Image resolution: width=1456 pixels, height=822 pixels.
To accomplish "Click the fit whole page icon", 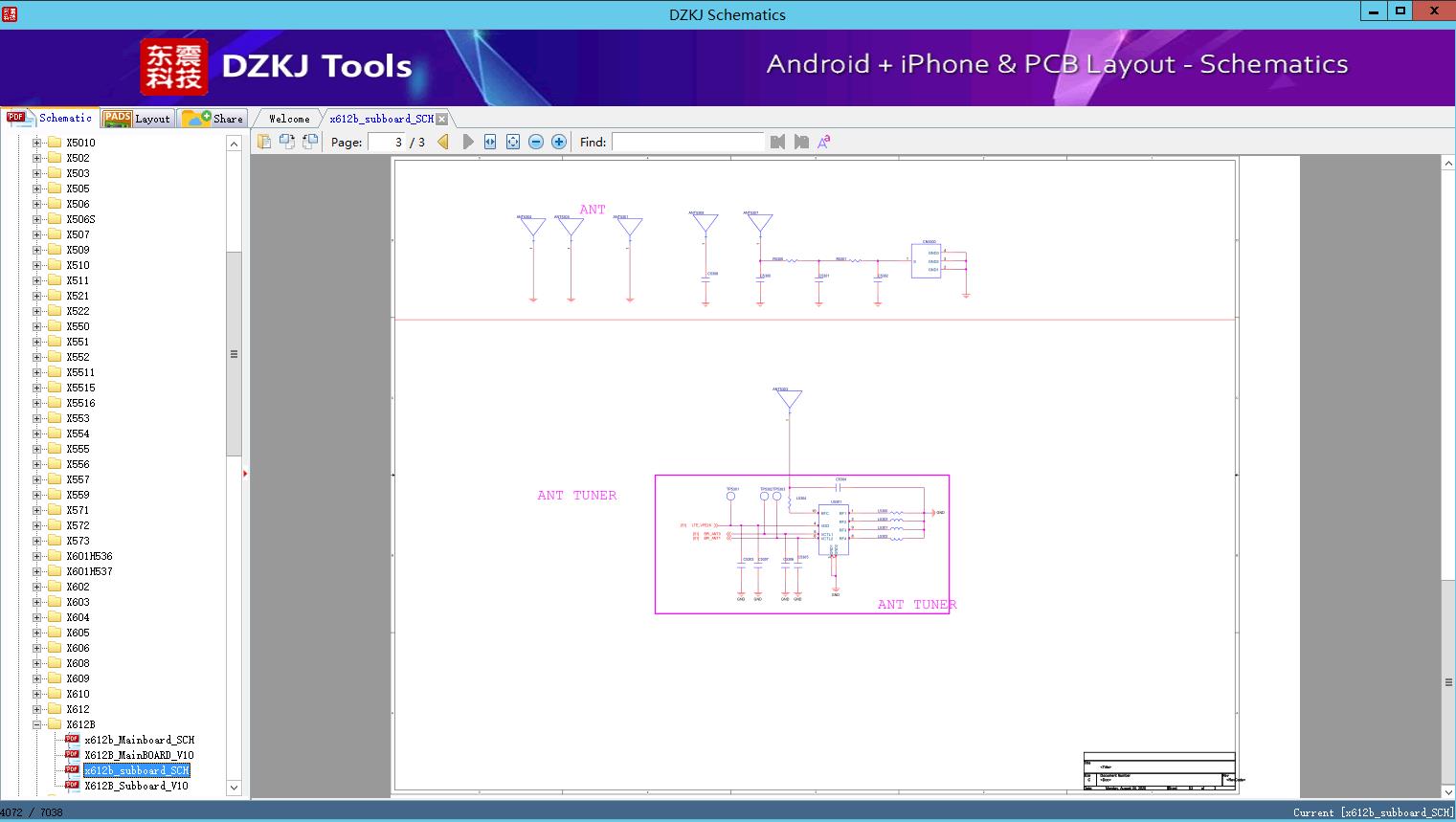I will pos(513,142).
